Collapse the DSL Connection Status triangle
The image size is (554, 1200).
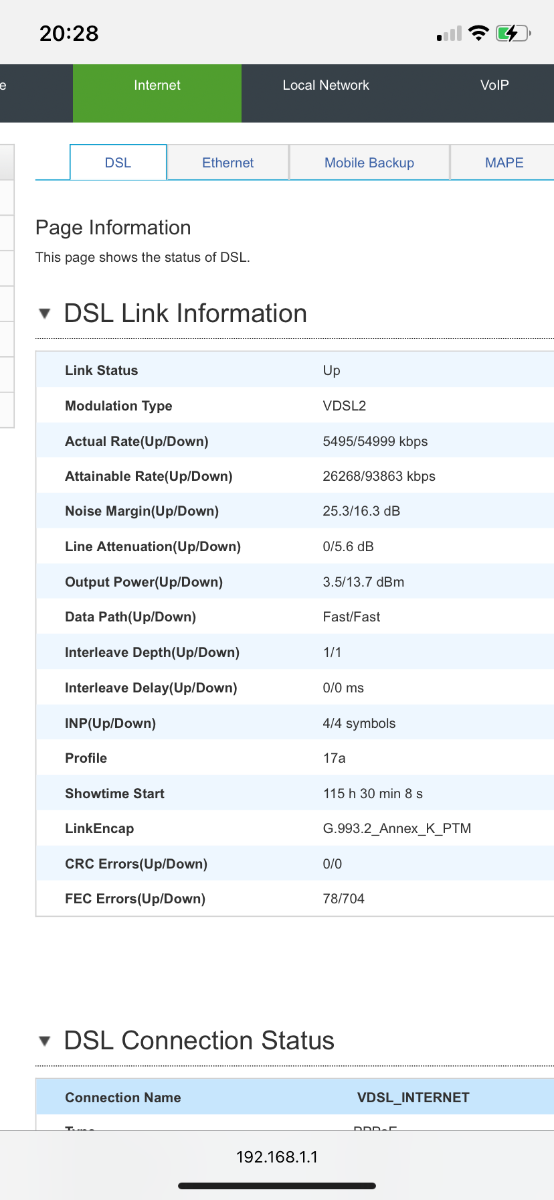point(43,1041)
